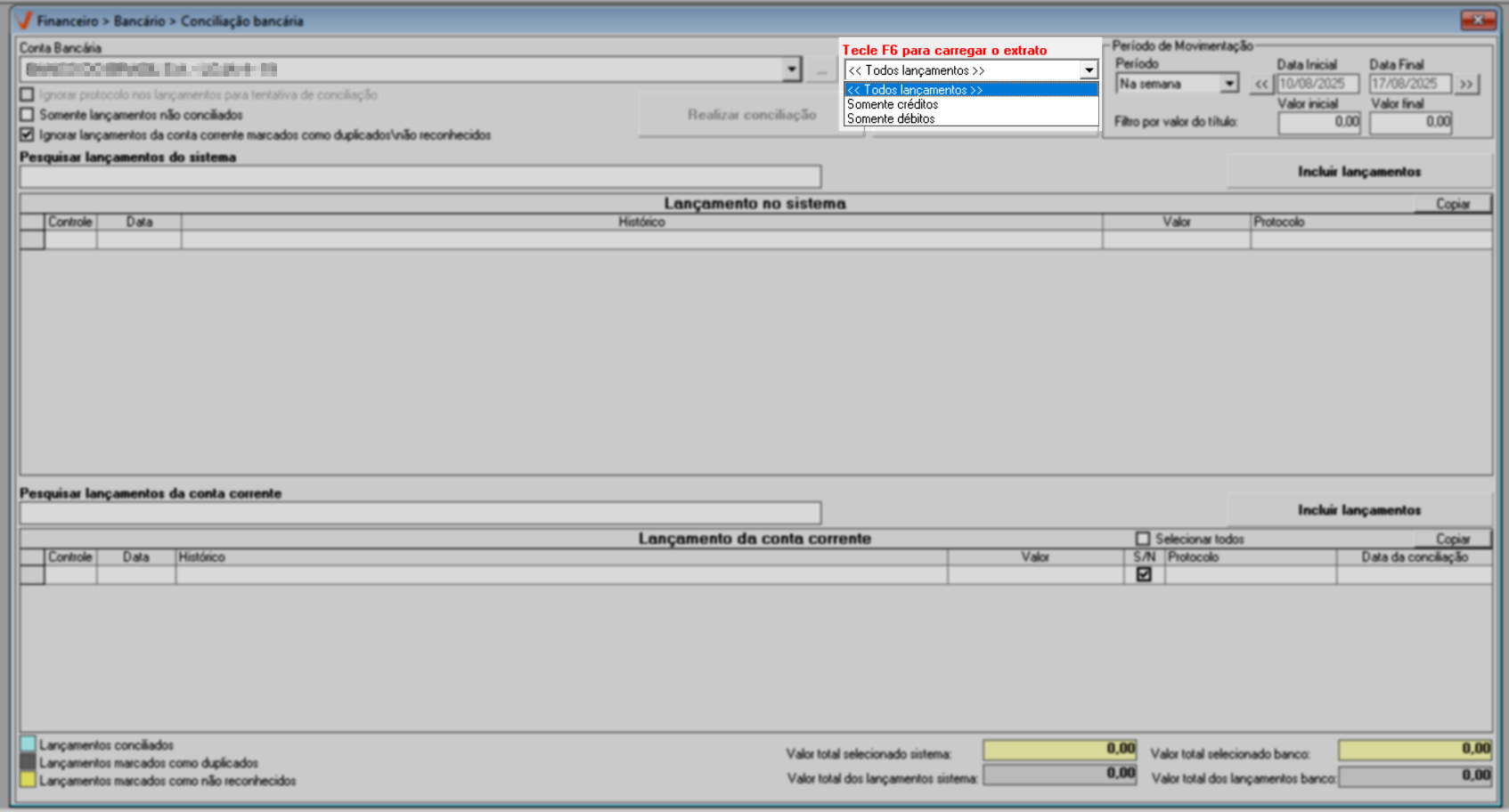Click 'Protocolo' column header in sistema grid
Viewport: 1509px width, 812px height.
(x=1371, y=222)
